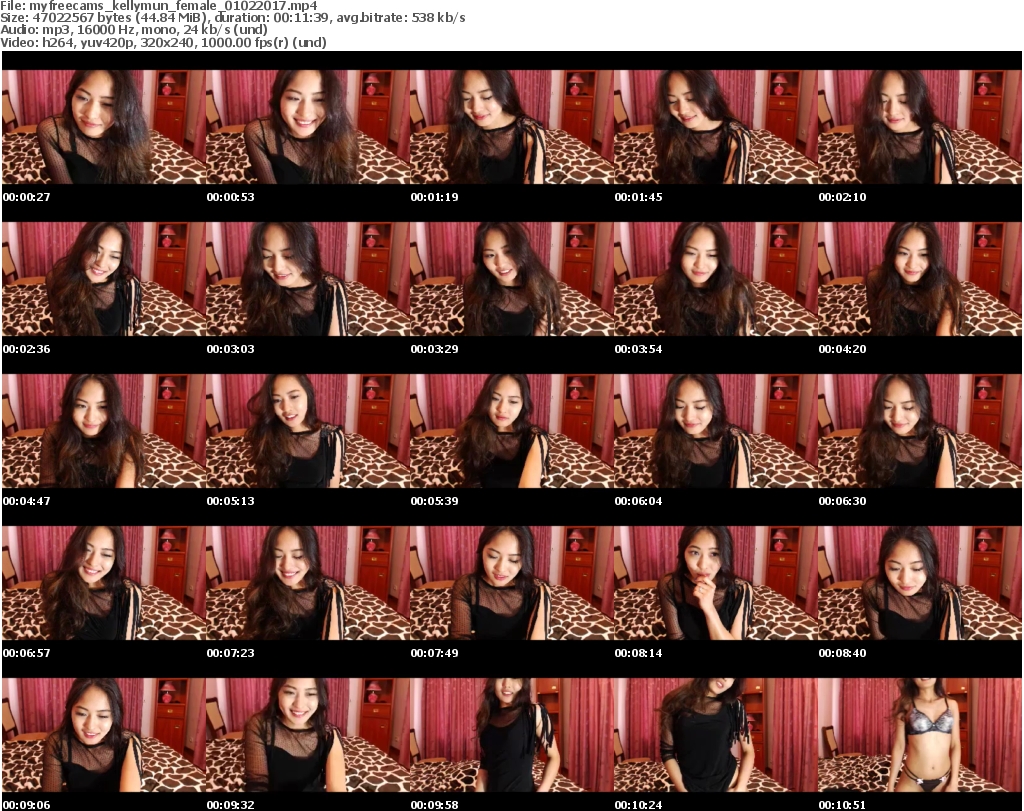
Task: Click the thumbnail above timestamp 00:00:27
Action: 104,127
